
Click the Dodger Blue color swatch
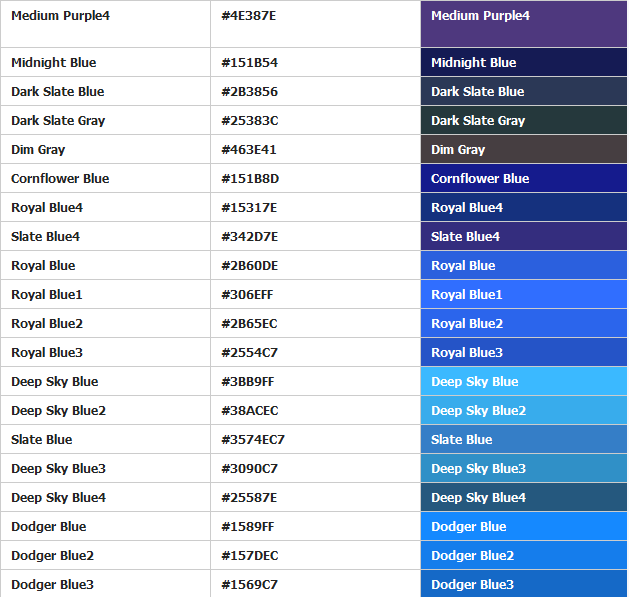tap(523, 526)
